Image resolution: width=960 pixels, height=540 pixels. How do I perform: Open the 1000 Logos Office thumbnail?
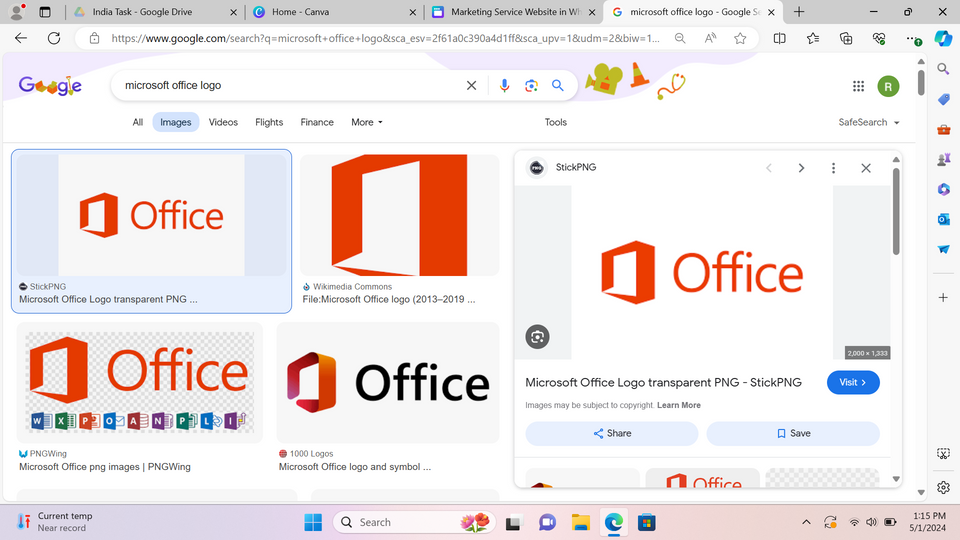click(x=388, y=383)
